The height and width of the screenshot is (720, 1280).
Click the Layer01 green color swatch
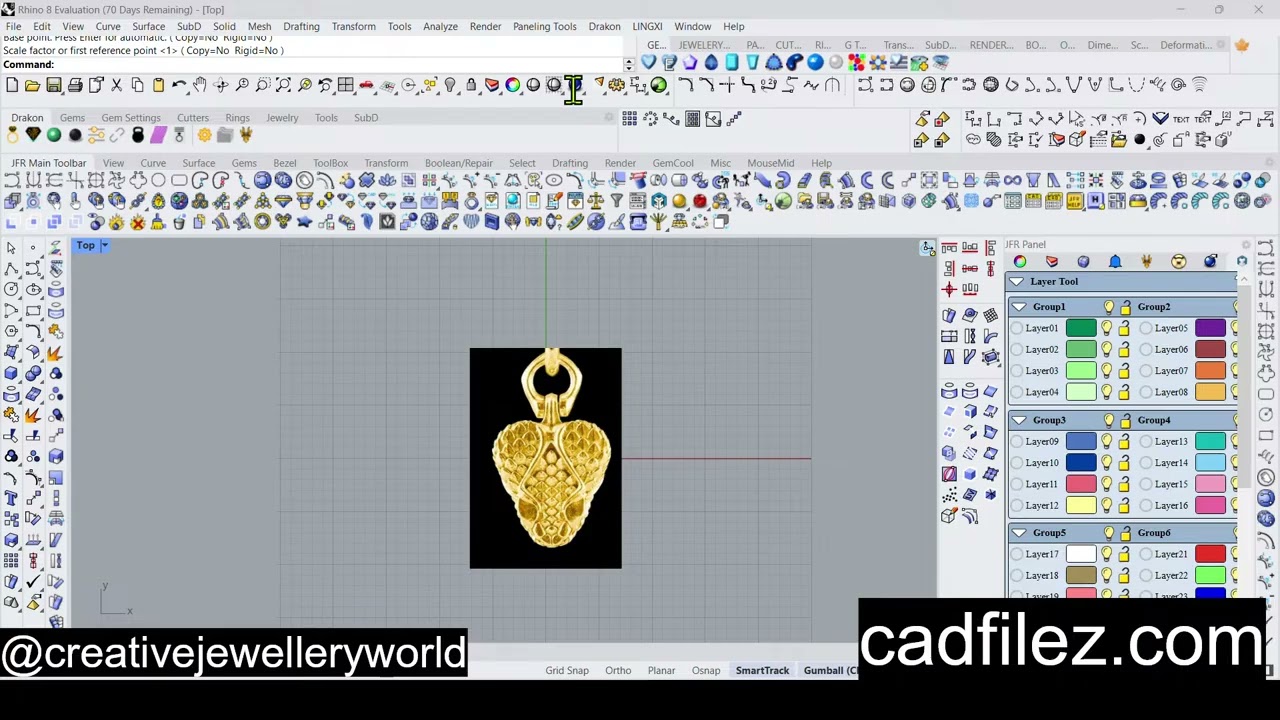1081,329
